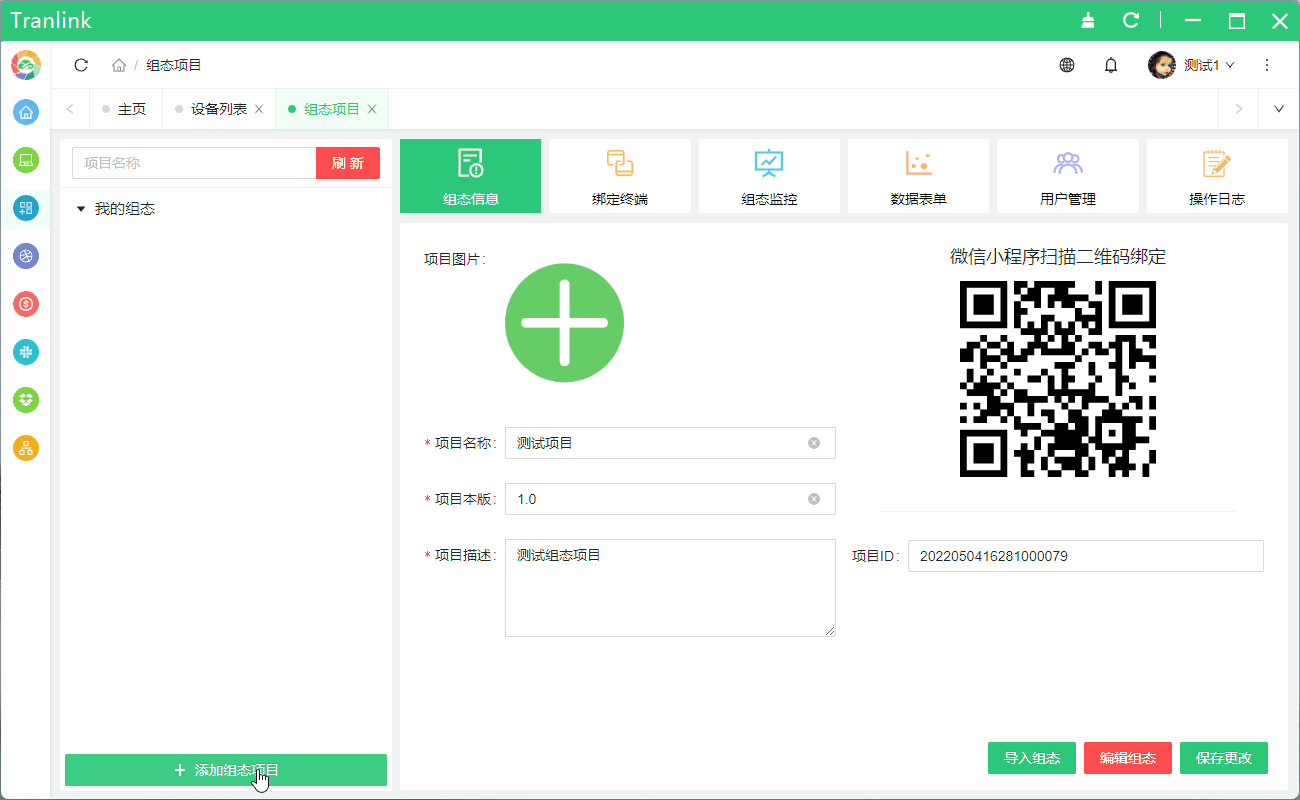
Task: Open the language globe icon
Action: coord(1067,65)
